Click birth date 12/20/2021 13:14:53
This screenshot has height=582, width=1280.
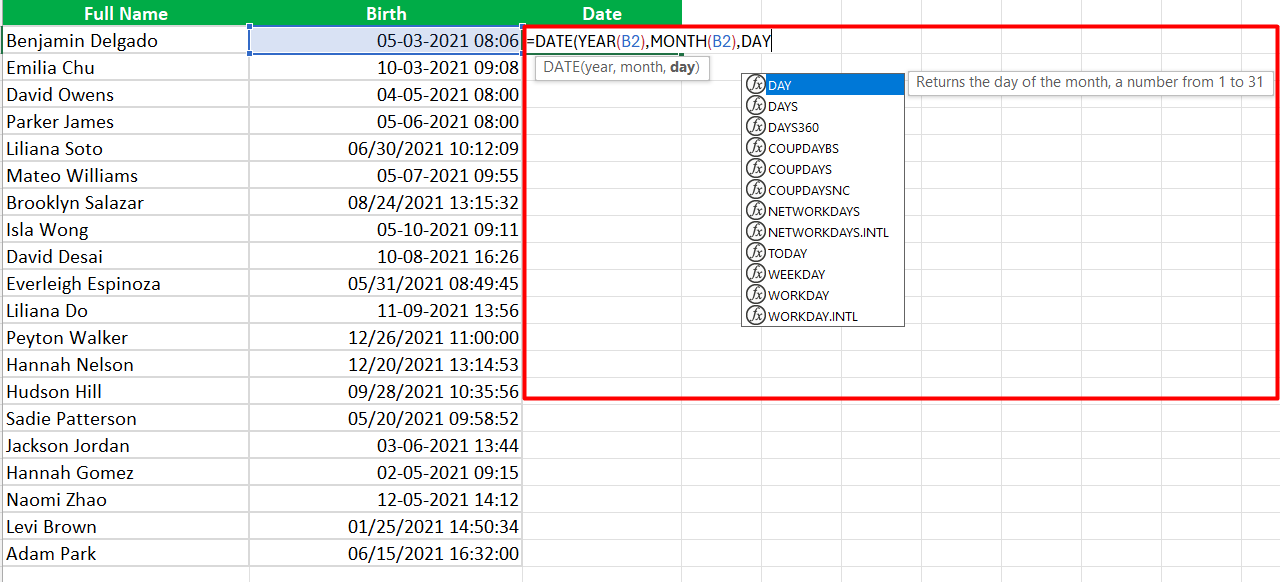click(386, 365)
